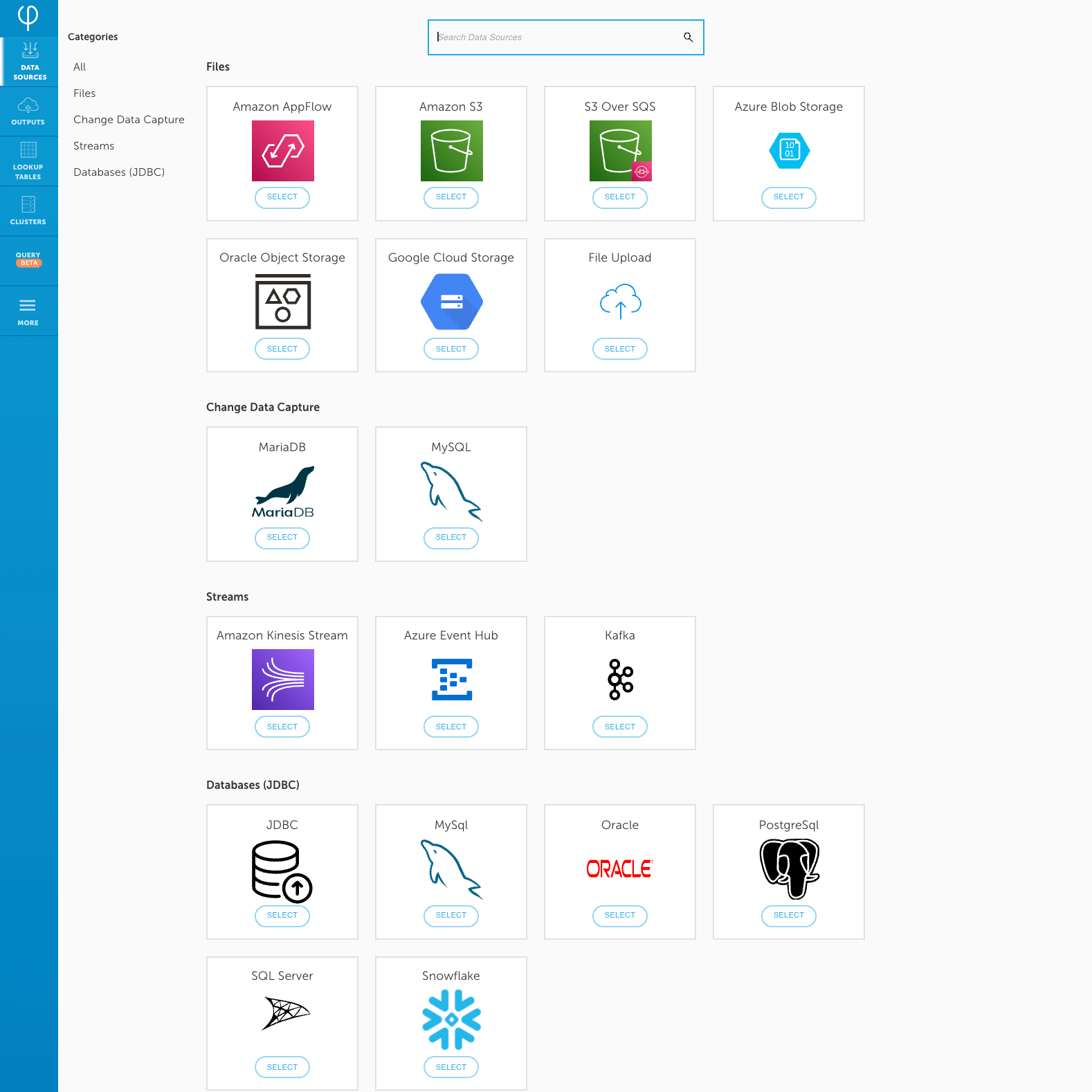
Task: Click the Amazon Kinesis Stream title
Action: pyautogui.click(x=282, y=635)
